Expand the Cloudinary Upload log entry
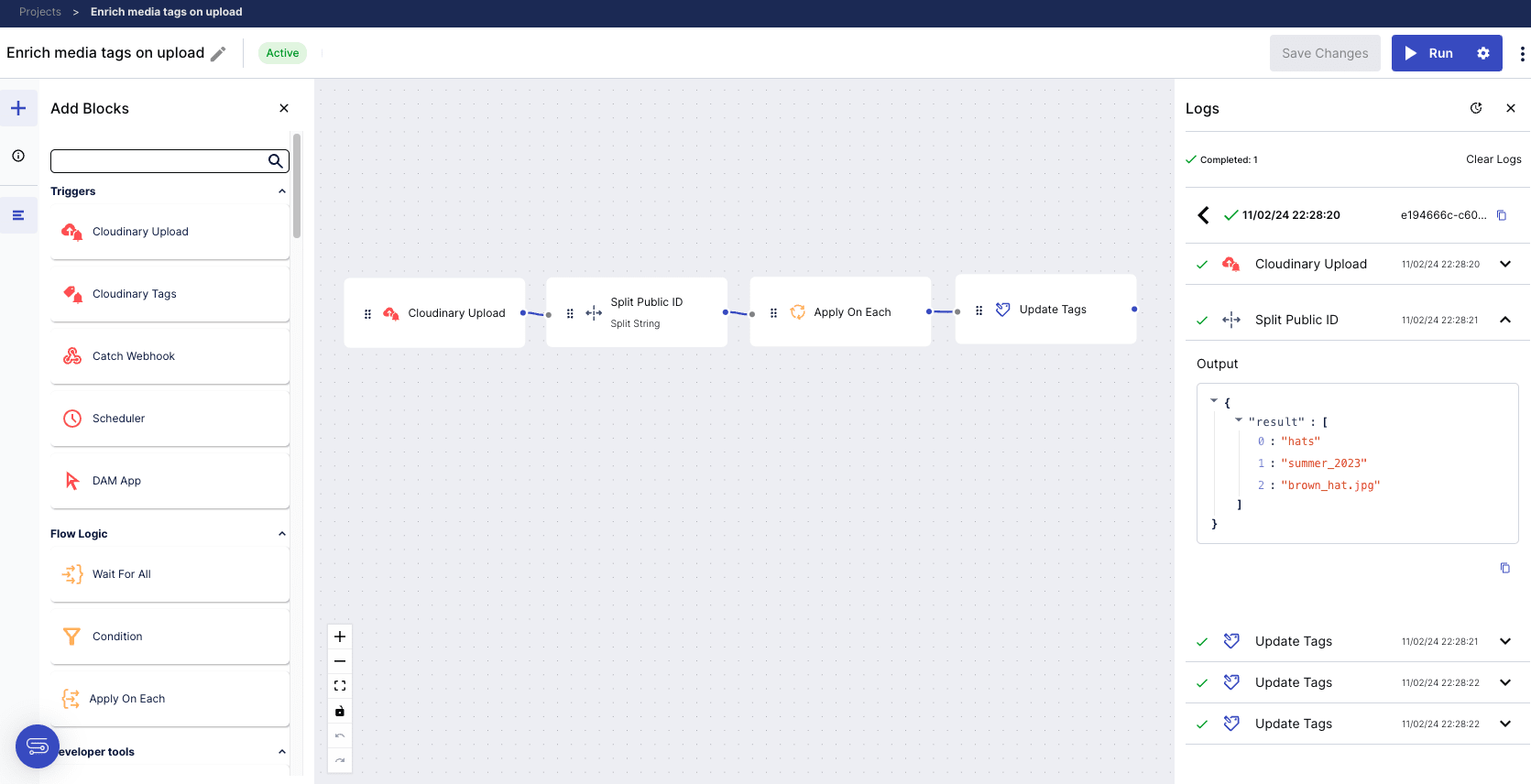The height and width of the screenshot is (784, 1531). (x=1505, y=264)
